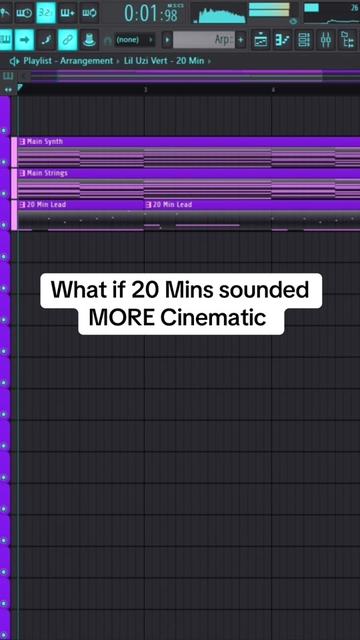Open first 20 Min Lead clip menu icon

click(x=22, y=204)
